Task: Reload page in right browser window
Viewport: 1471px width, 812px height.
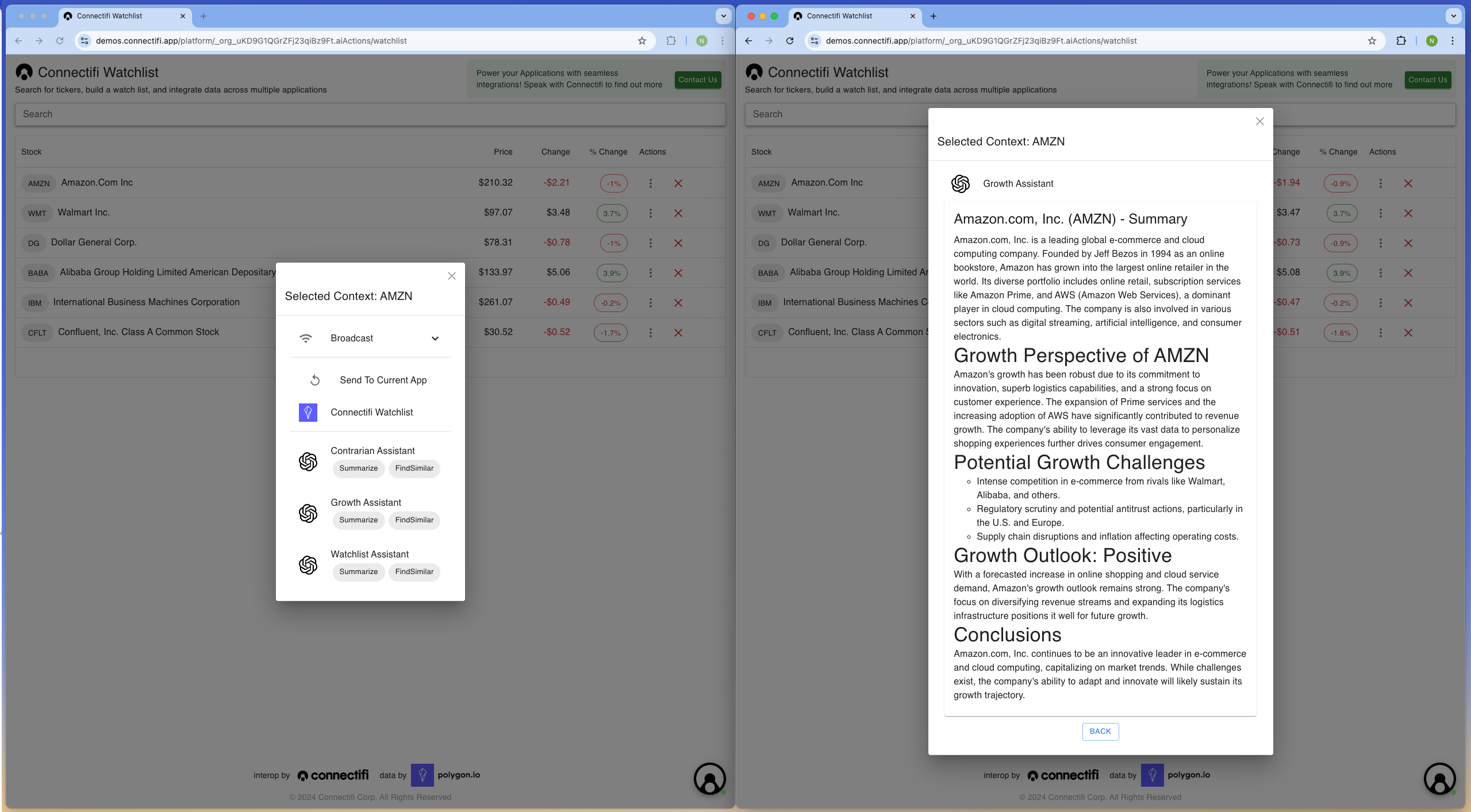Action: coord(790,41)
